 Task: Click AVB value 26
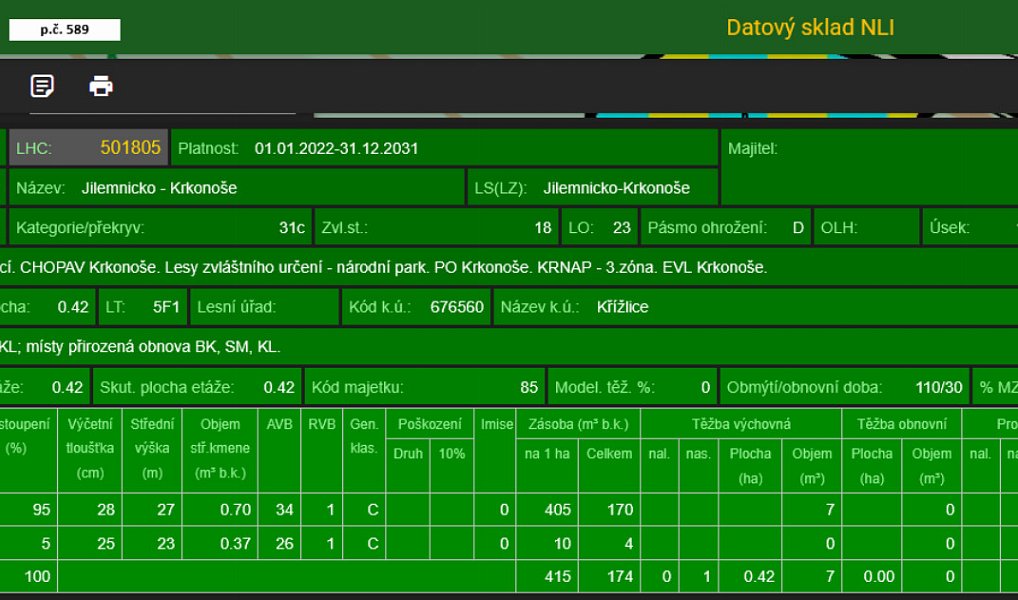point(284,543)
